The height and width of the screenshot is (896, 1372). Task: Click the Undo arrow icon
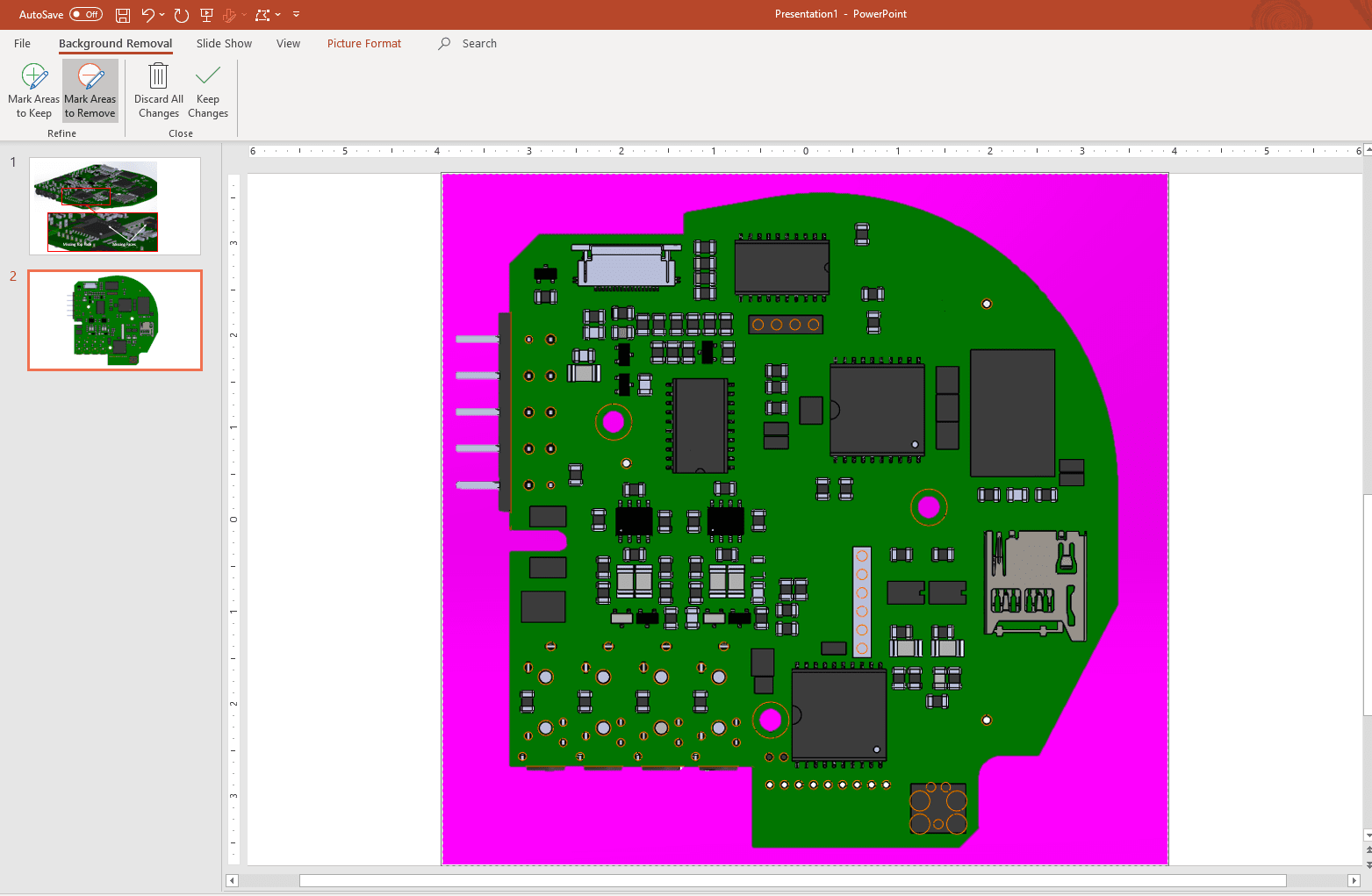click(147, 15)
